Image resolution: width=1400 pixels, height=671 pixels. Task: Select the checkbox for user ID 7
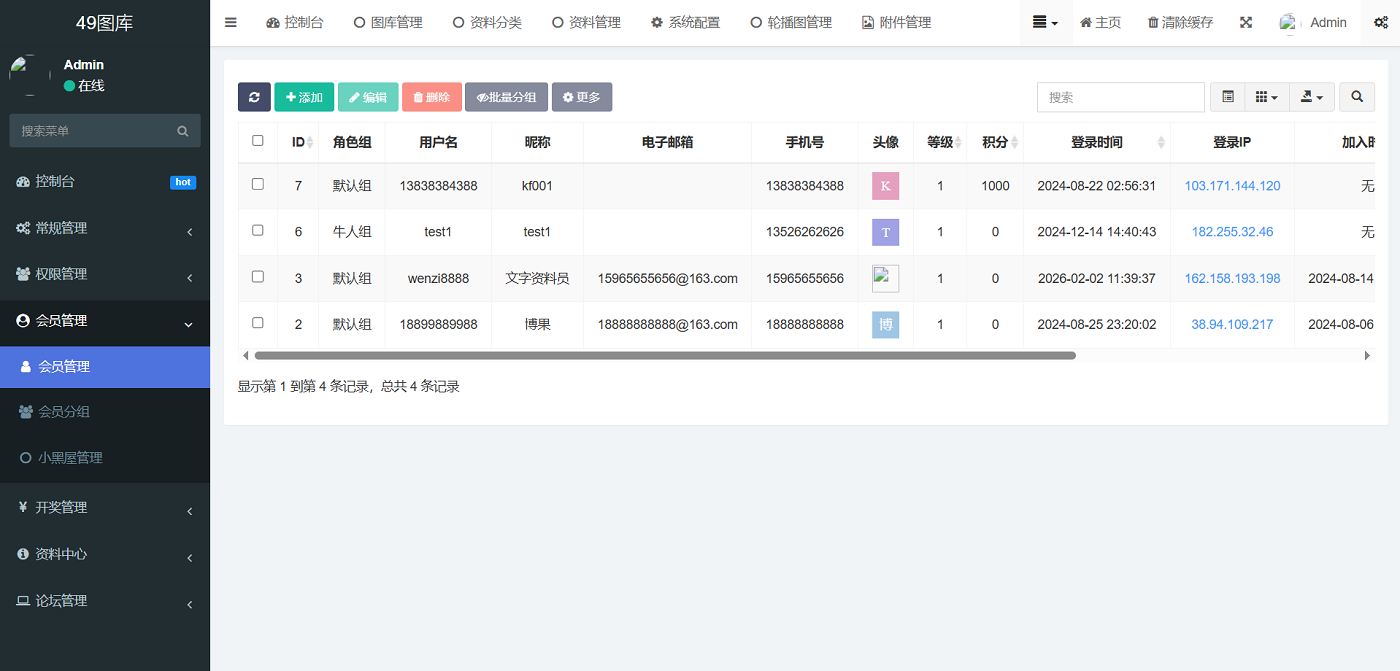(257, 186)
